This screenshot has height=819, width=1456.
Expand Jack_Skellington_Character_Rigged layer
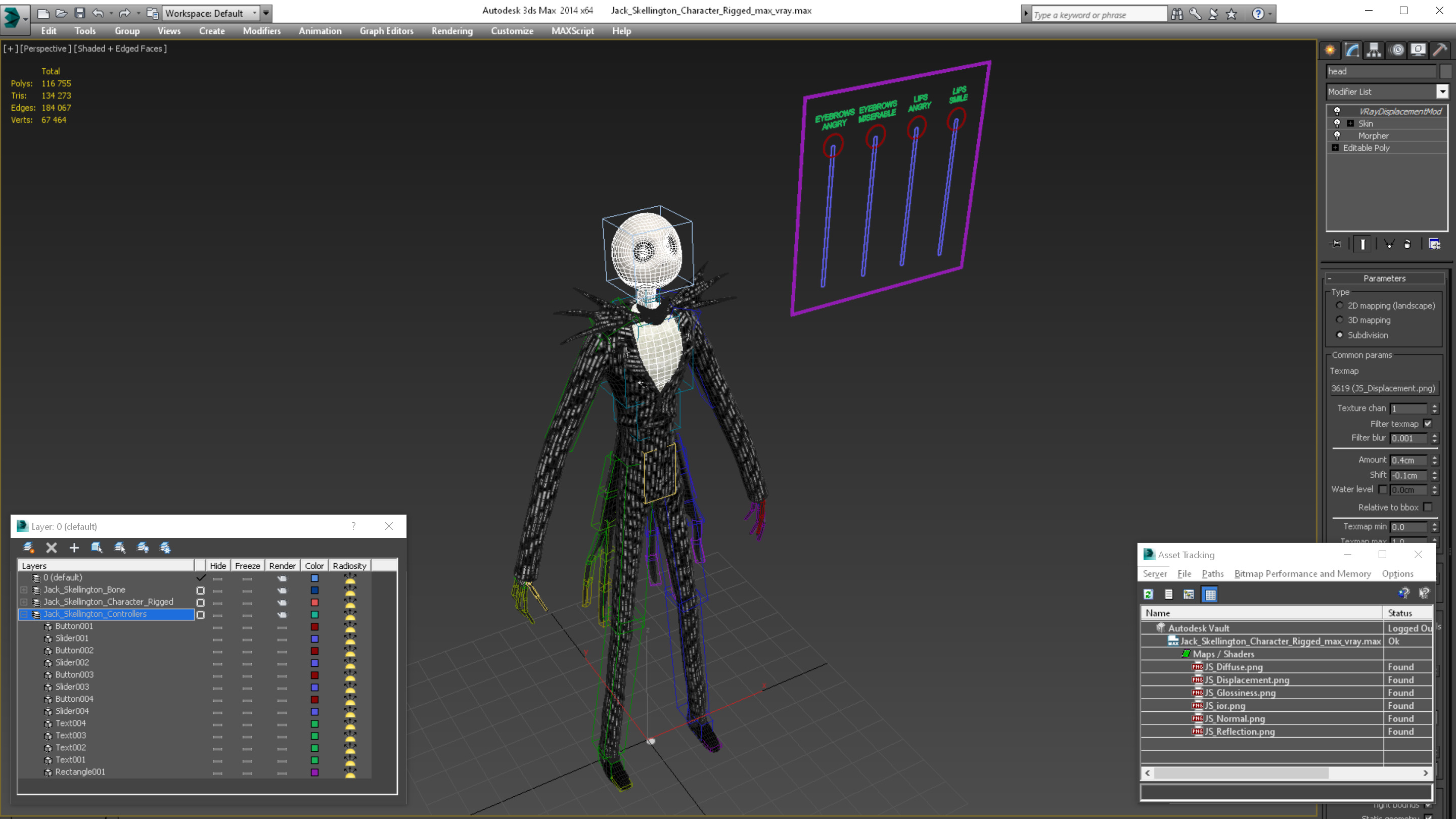pos(24,602)
